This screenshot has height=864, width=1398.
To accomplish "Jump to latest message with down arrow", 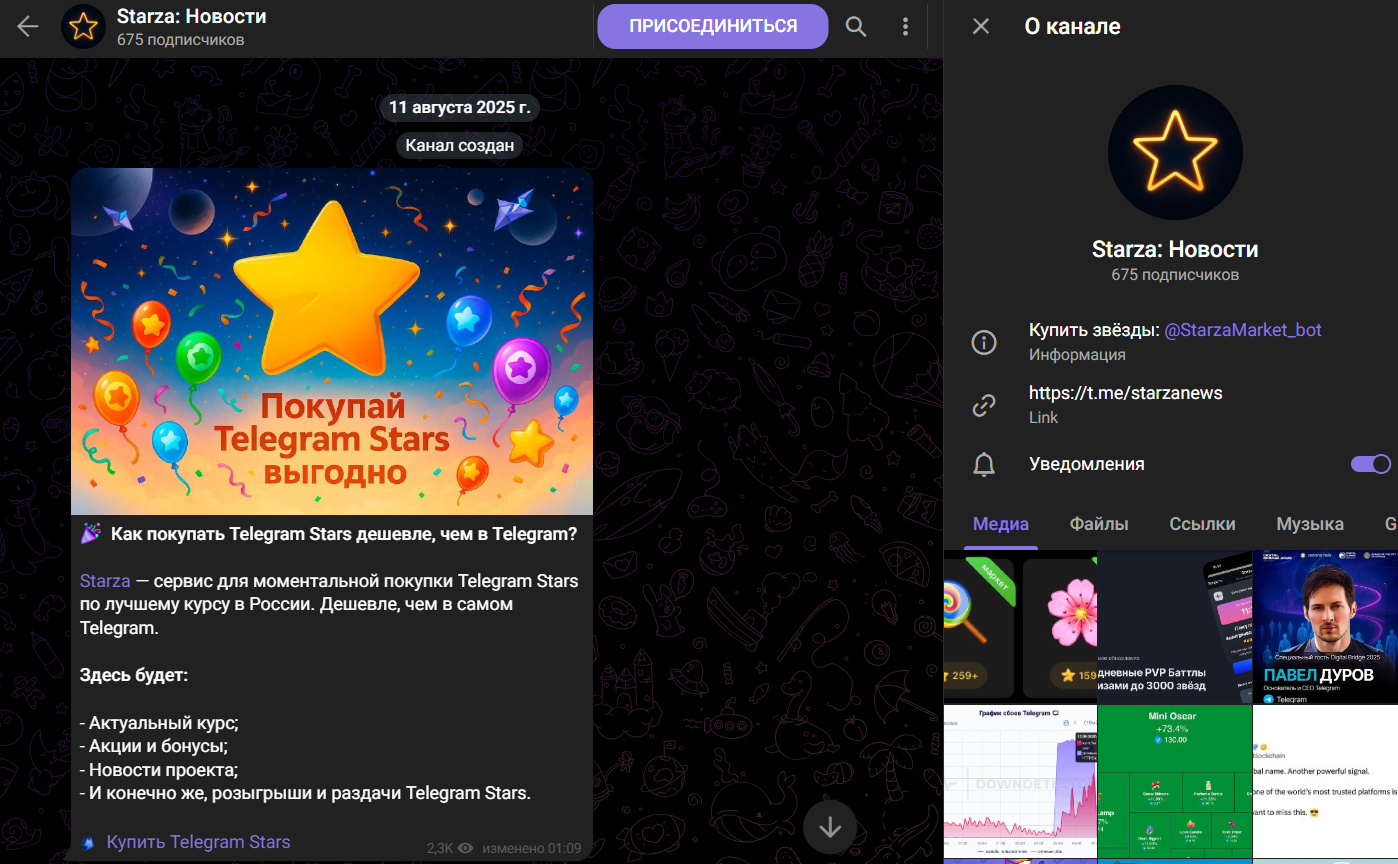I will 830,827.
